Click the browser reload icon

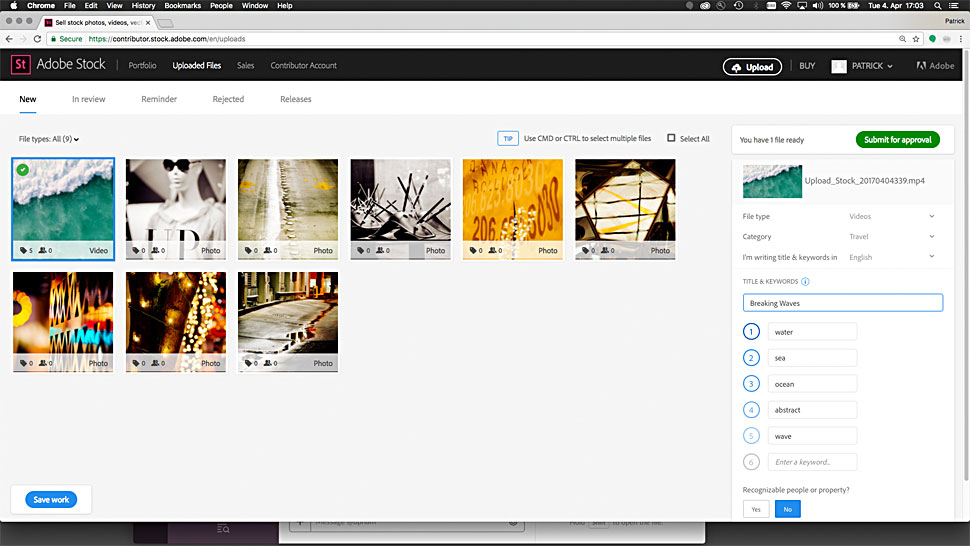click(x=37, y=38)
